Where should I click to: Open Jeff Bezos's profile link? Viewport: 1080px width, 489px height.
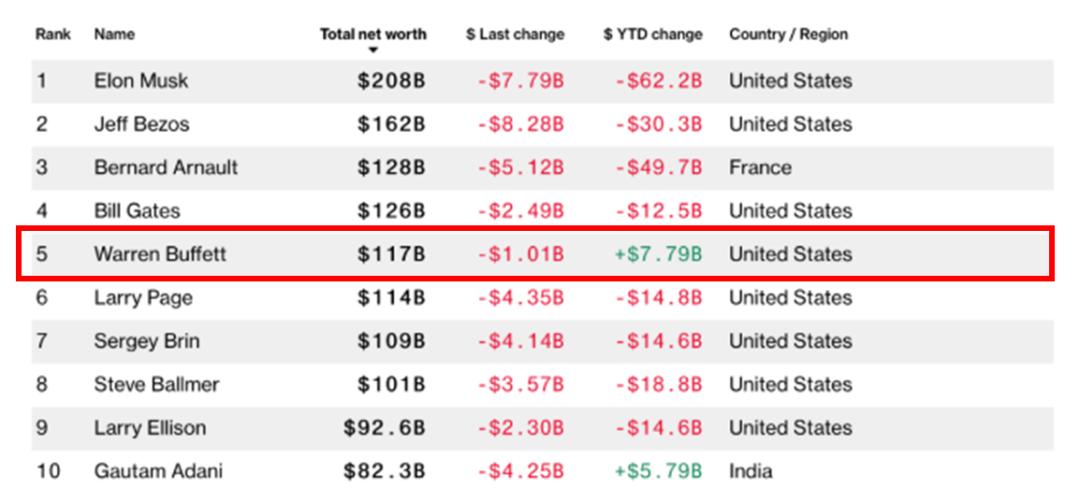(x=141, y=125)
